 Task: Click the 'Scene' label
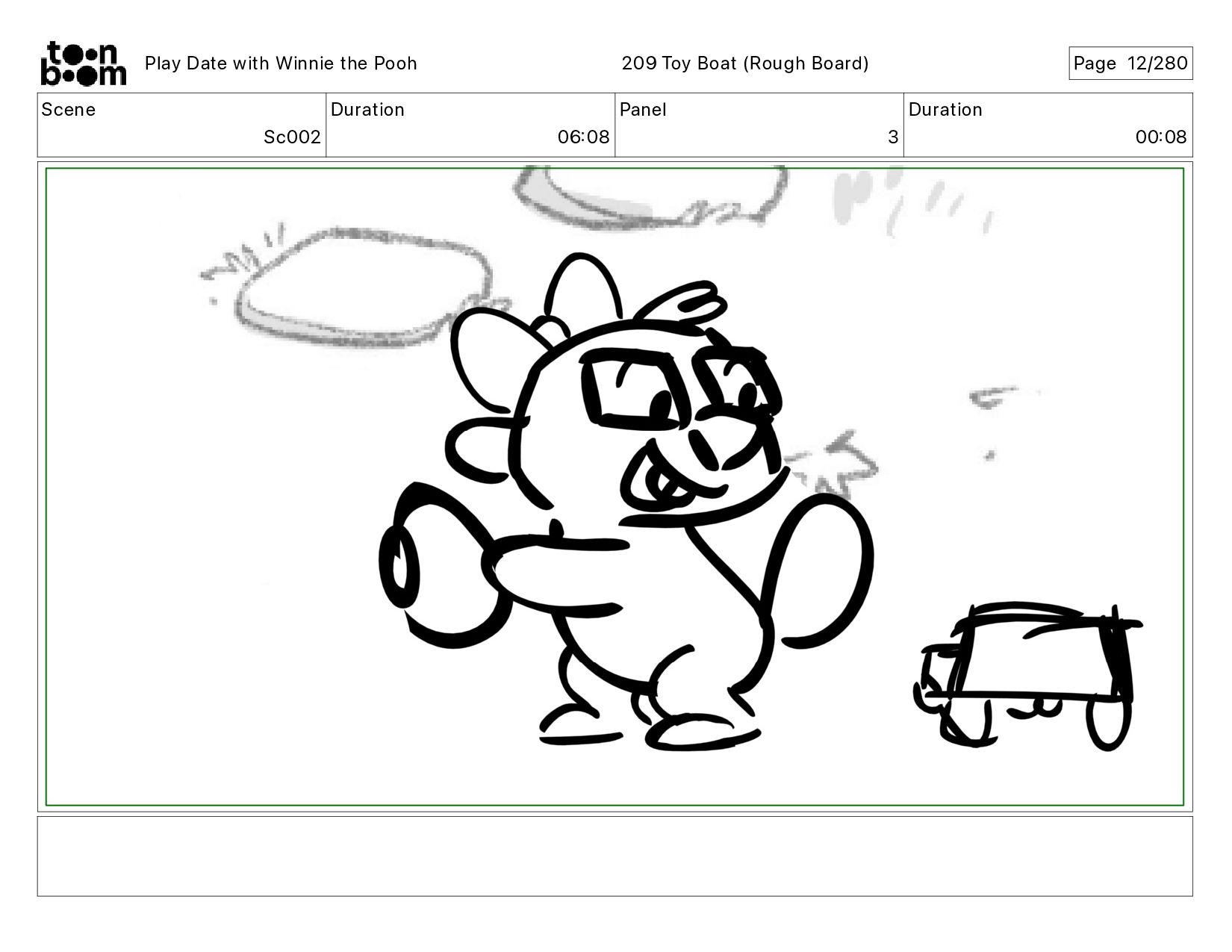pyautogui.click(x=69, y=110)
